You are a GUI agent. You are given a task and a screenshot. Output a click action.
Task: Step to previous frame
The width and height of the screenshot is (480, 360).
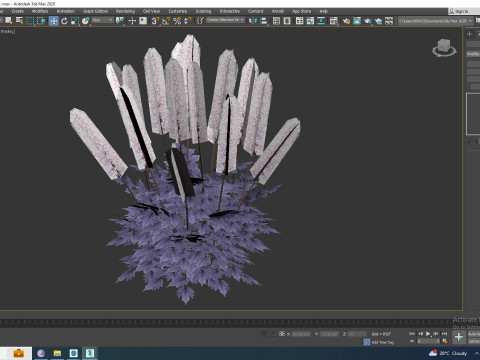point(420,333)
